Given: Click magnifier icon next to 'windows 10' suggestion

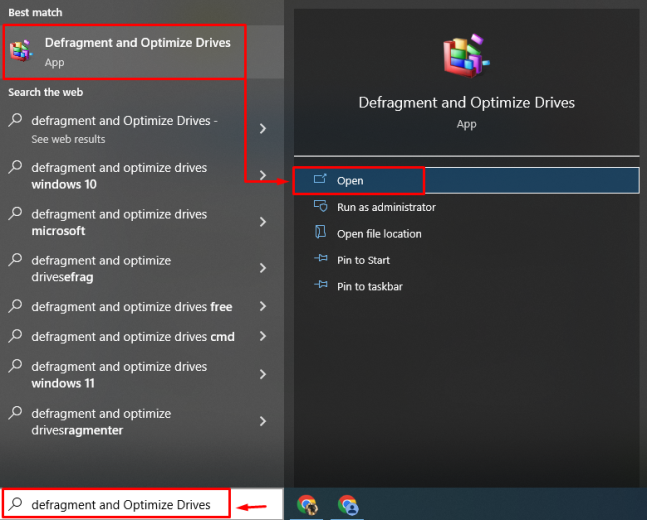Looking at the screenshot, I should pyautogui.click(x=15, y=166).
